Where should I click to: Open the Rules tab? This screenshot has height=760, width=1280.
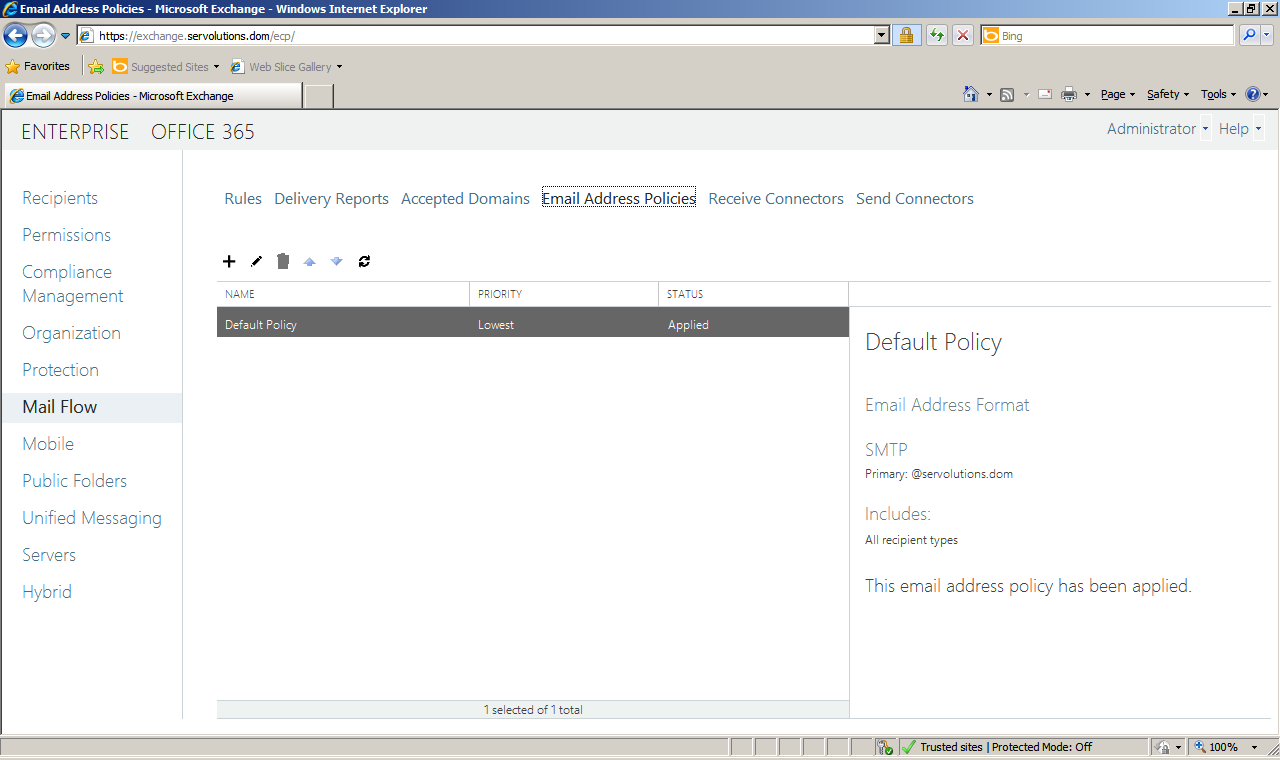(243, 199)
